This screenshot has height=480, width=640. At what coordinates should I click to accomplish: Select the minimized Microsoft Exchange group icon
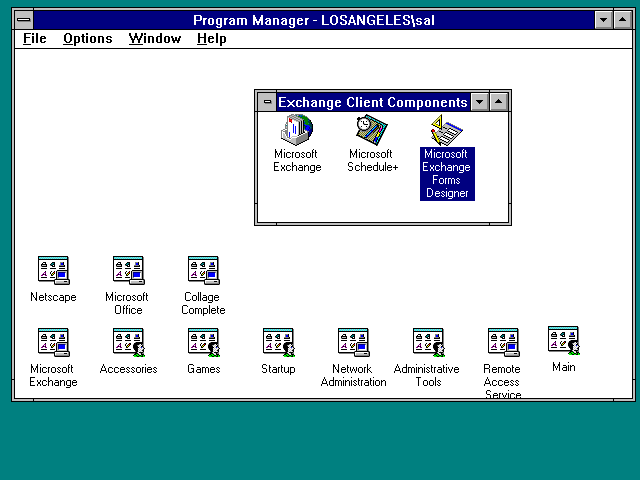[53, 342]
